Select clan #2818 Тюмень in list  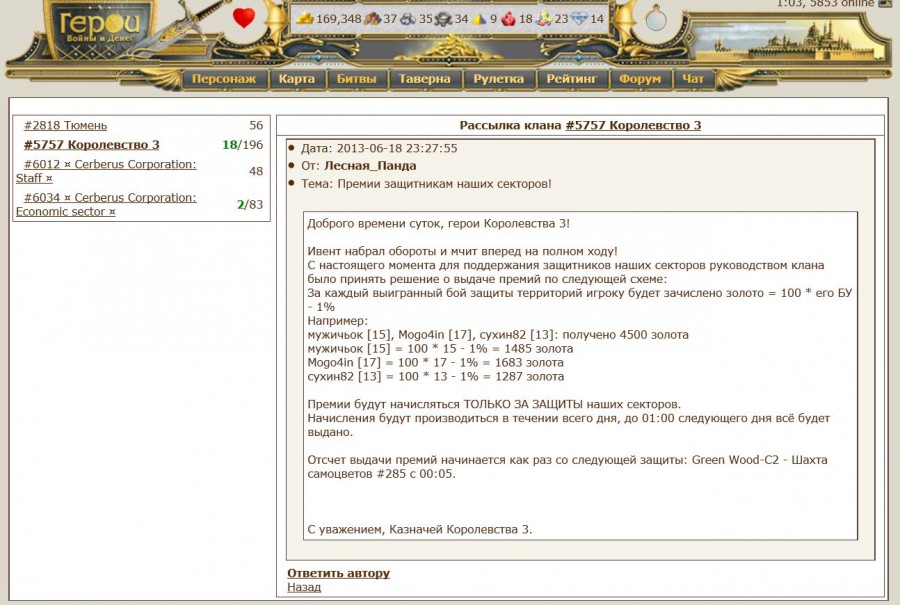(65, 126)
